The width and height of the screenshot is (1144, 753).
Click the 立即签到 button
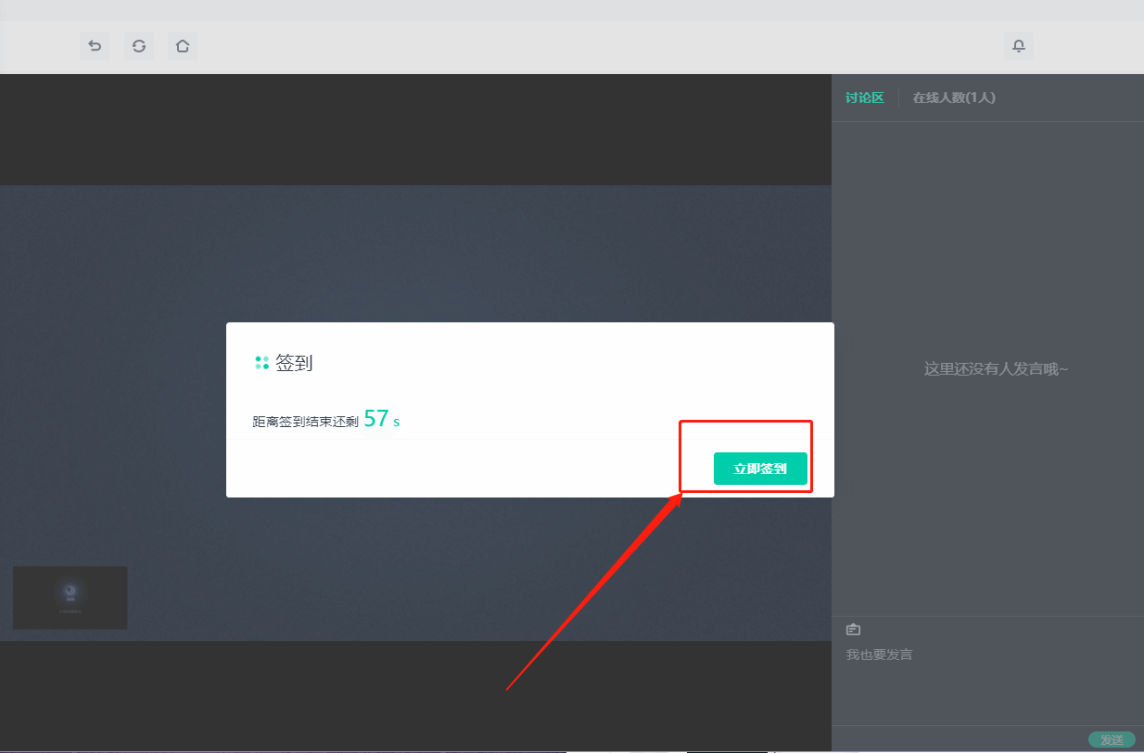760,468
